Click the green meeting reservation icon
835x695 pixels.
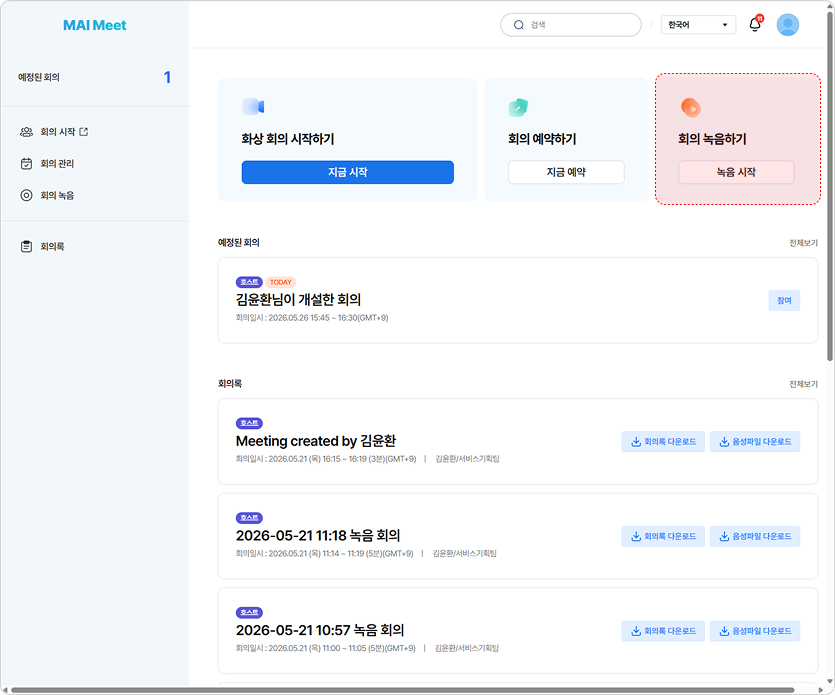[x=518, y=107]
